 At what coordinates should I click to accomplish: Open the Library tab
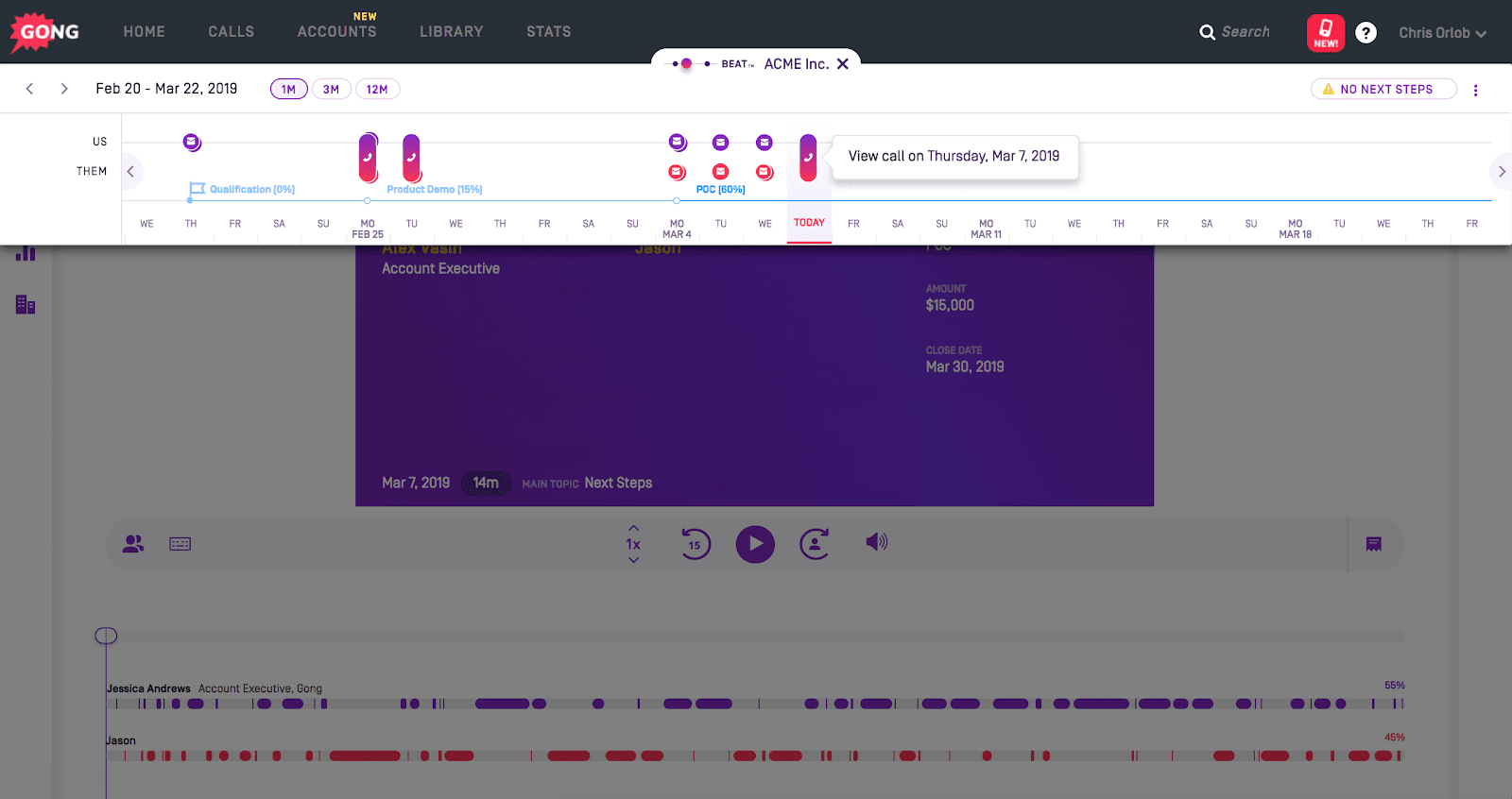451,32
